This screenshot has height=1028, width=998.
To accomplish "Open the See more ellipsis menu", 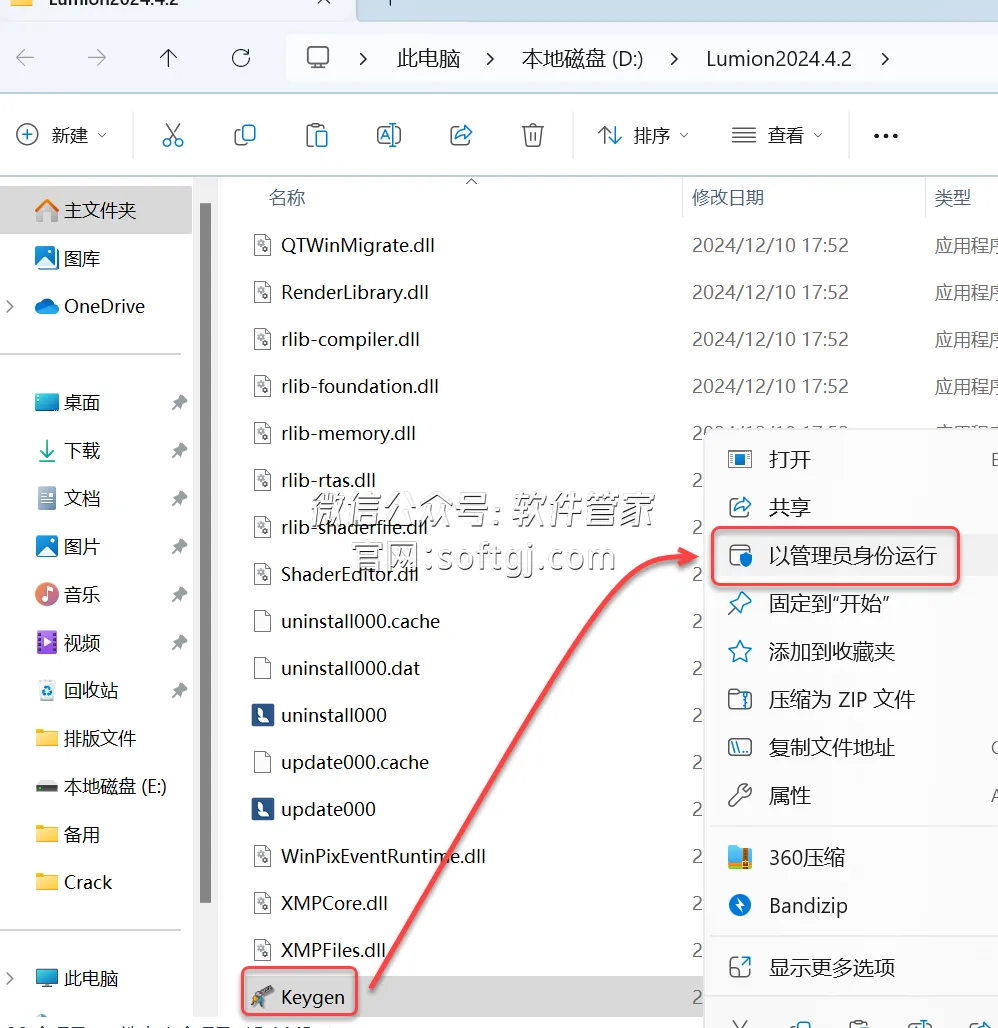I will point(885,136).
